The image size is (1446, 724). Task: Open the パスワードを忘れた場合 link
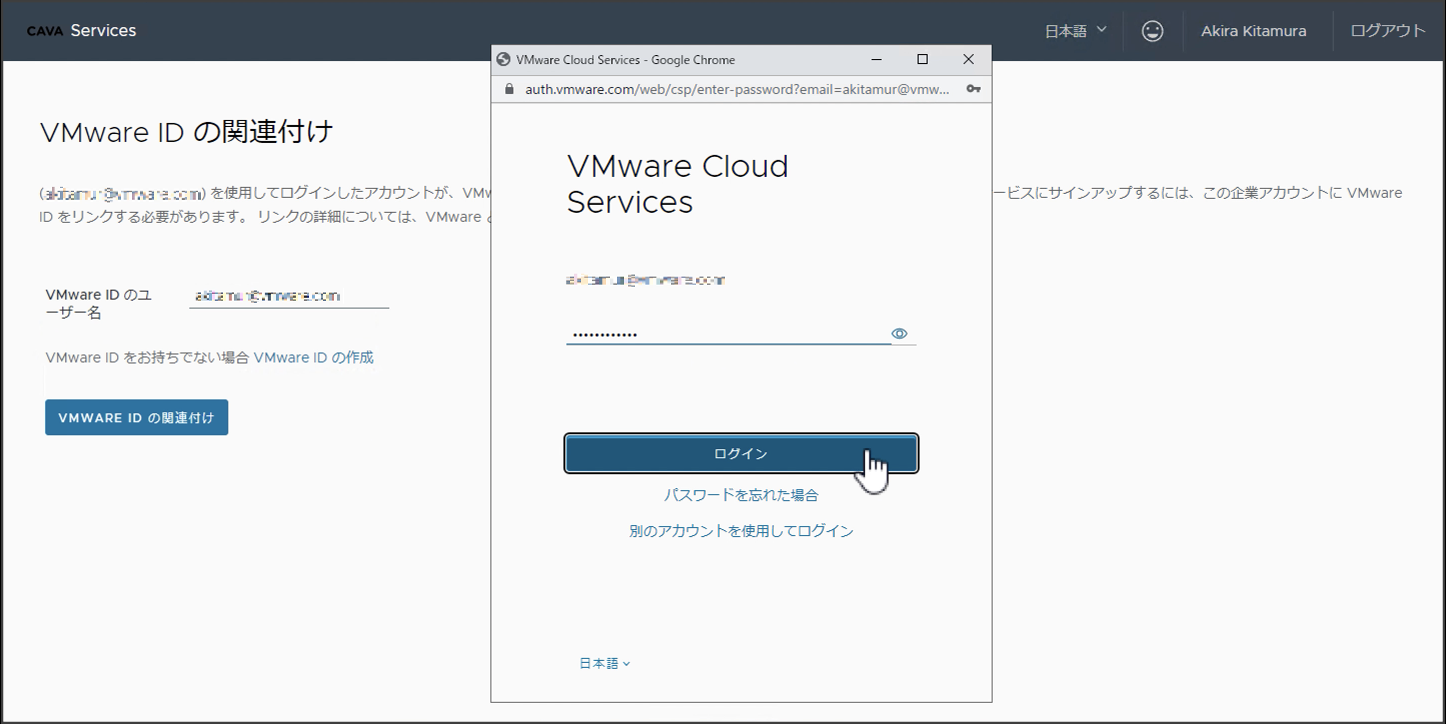pyautogui.click(x=741, y=495)
